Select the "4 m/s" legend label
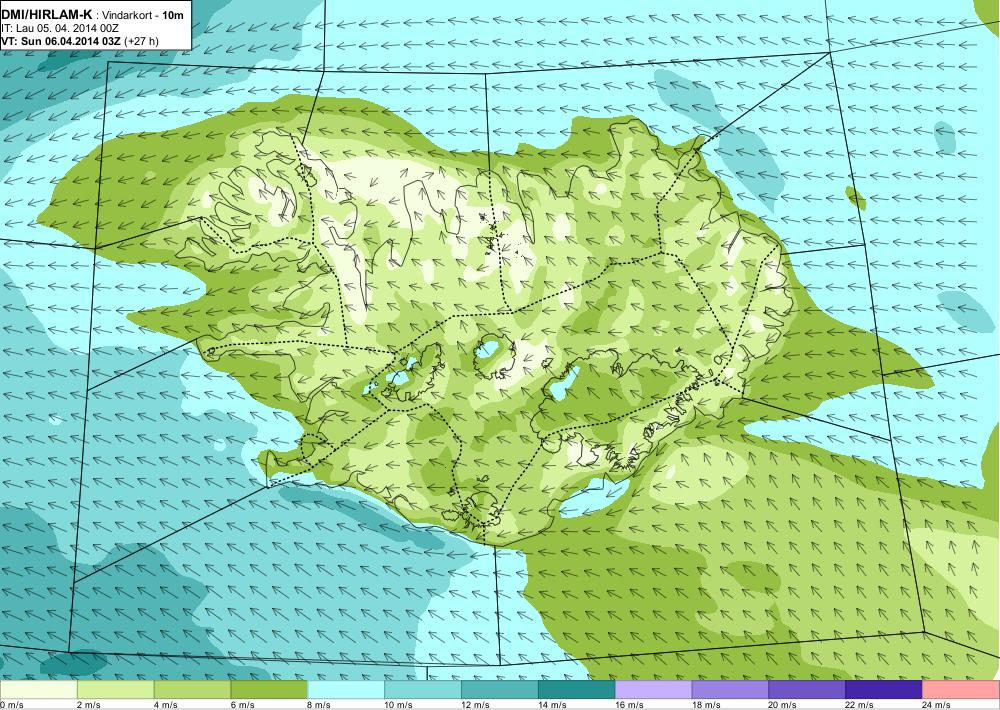The height and width of the screenshot is (710, 1000). (166, 705)
